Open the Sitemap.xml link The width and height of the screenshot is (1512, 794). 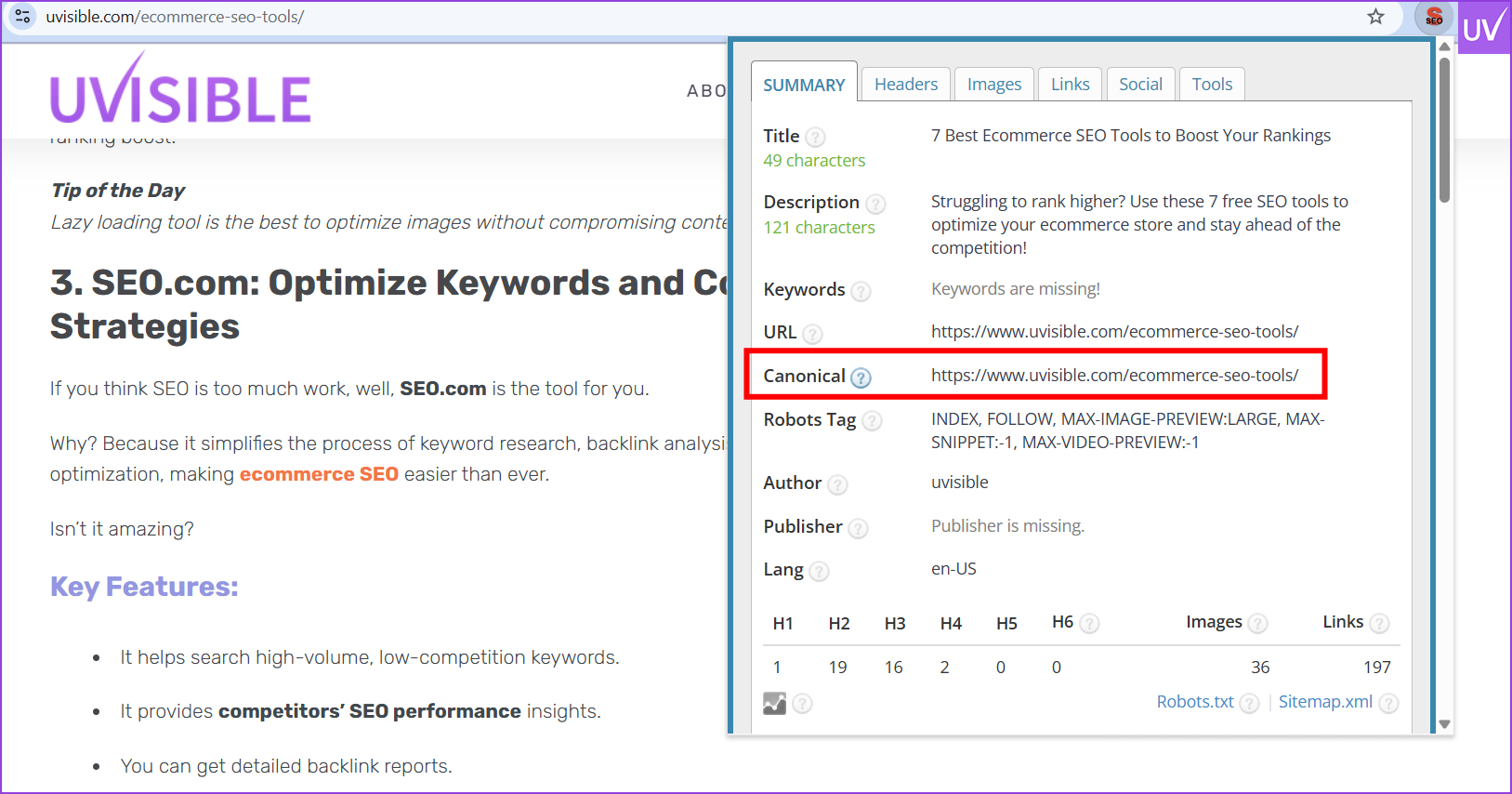click(x=1324, y=702)
